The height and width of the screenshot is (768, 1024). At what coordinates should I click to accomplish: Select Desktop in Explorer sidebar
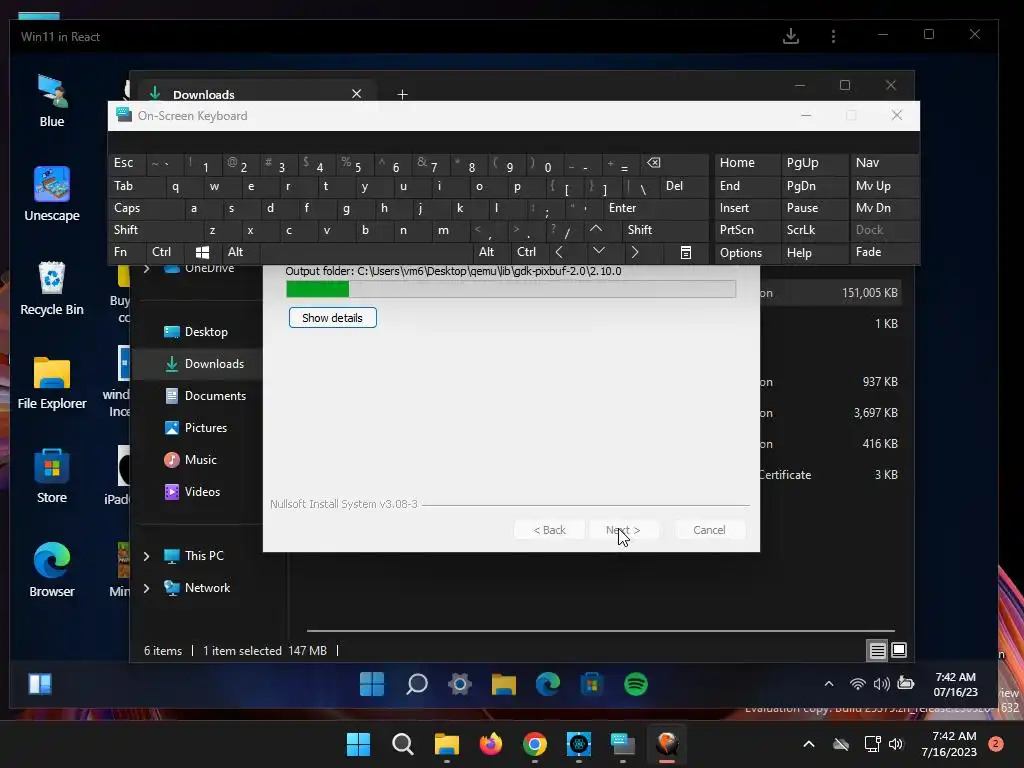(196, 332)
